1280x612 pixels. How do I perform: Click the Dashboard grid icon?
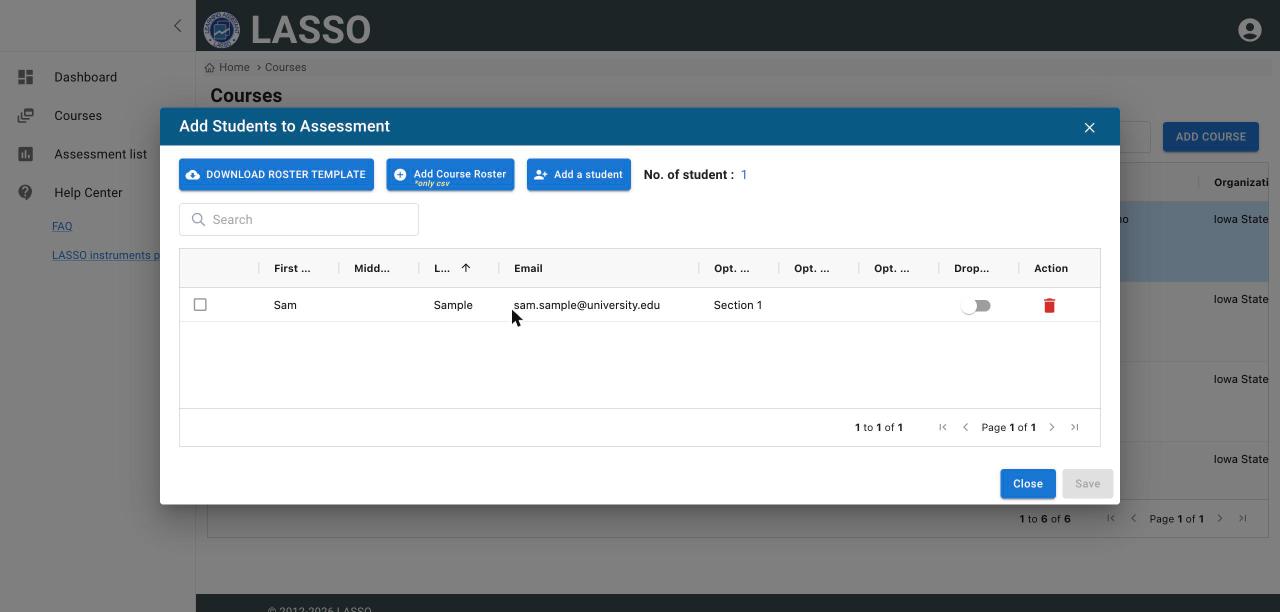pyautogui.click(x=26, y=77)
